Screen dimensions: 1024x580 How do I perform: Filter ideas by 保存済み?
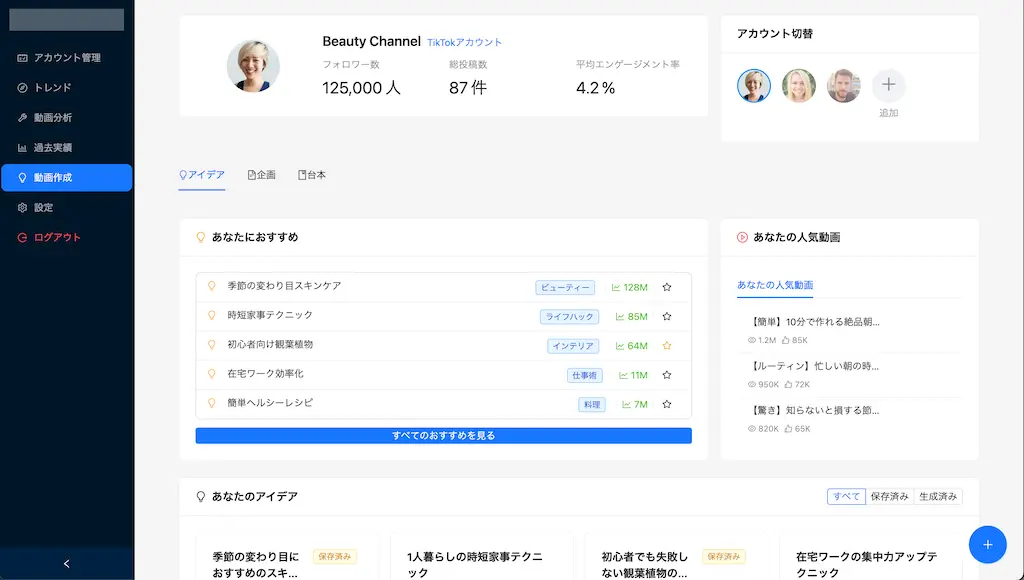889,496
